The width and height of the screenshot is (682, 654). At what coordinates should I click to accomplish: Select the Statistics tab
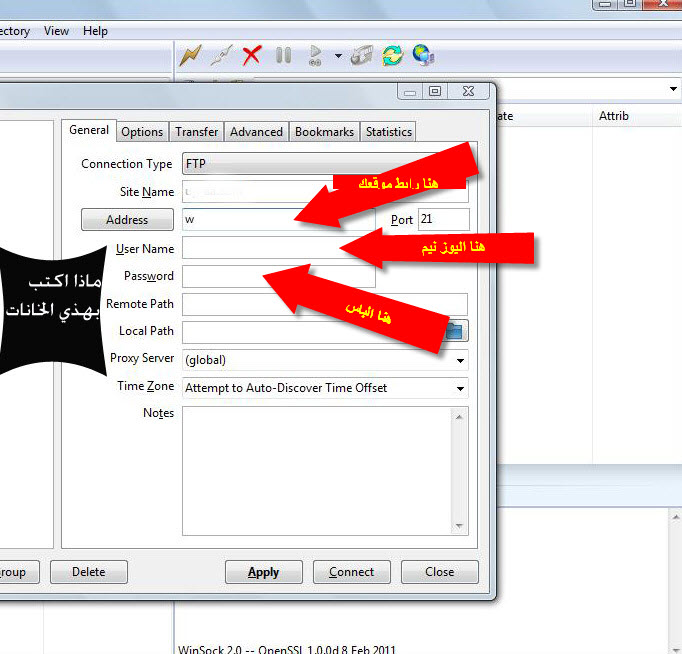[388, 132]
